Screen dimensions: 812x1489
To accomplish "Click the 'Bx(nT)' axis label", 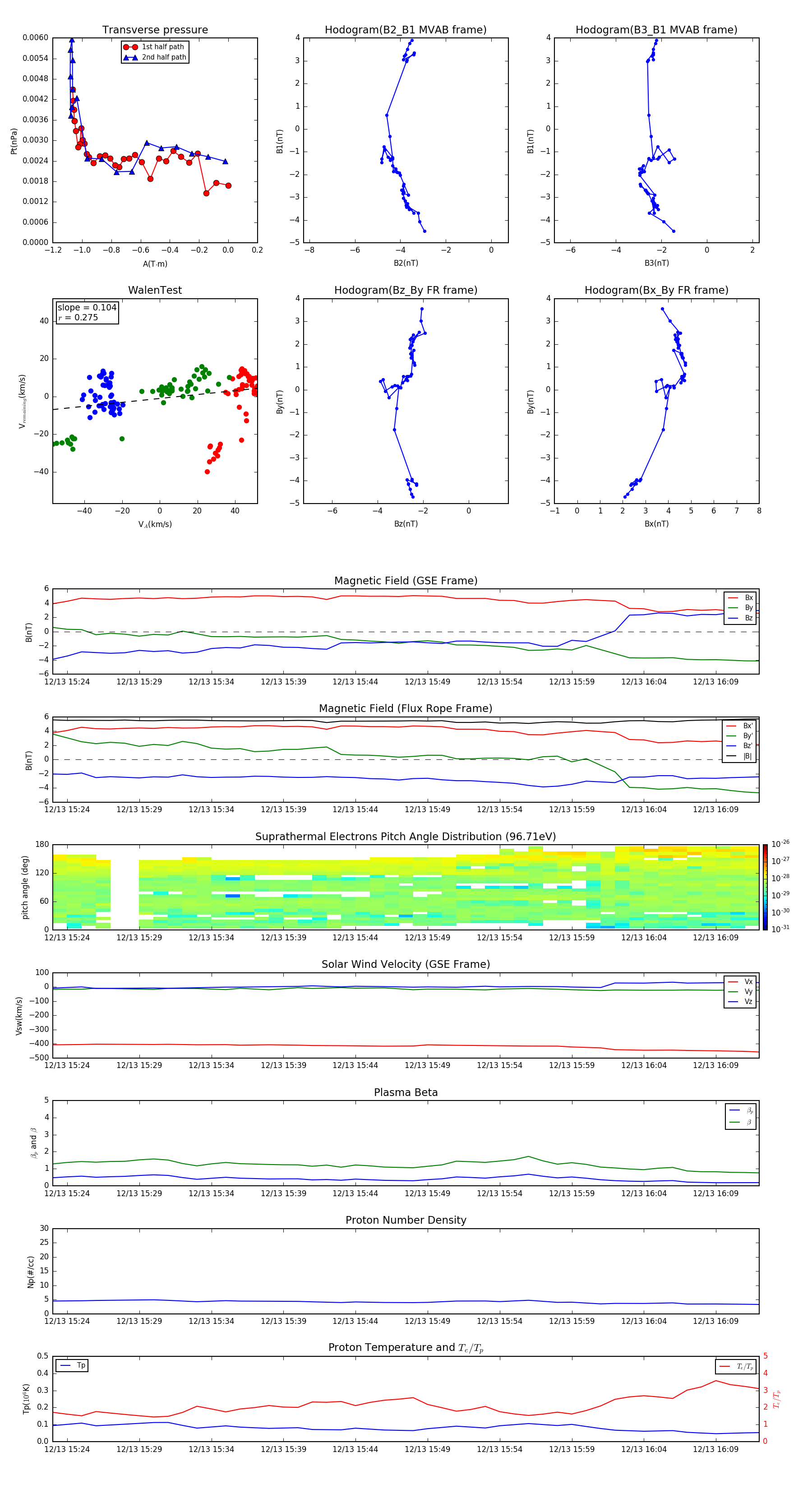I will [656, 524].
